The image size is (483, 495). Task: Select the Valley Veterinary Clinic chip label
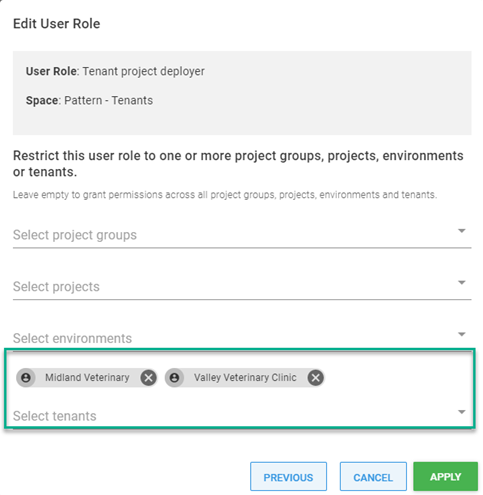[245, 377]
